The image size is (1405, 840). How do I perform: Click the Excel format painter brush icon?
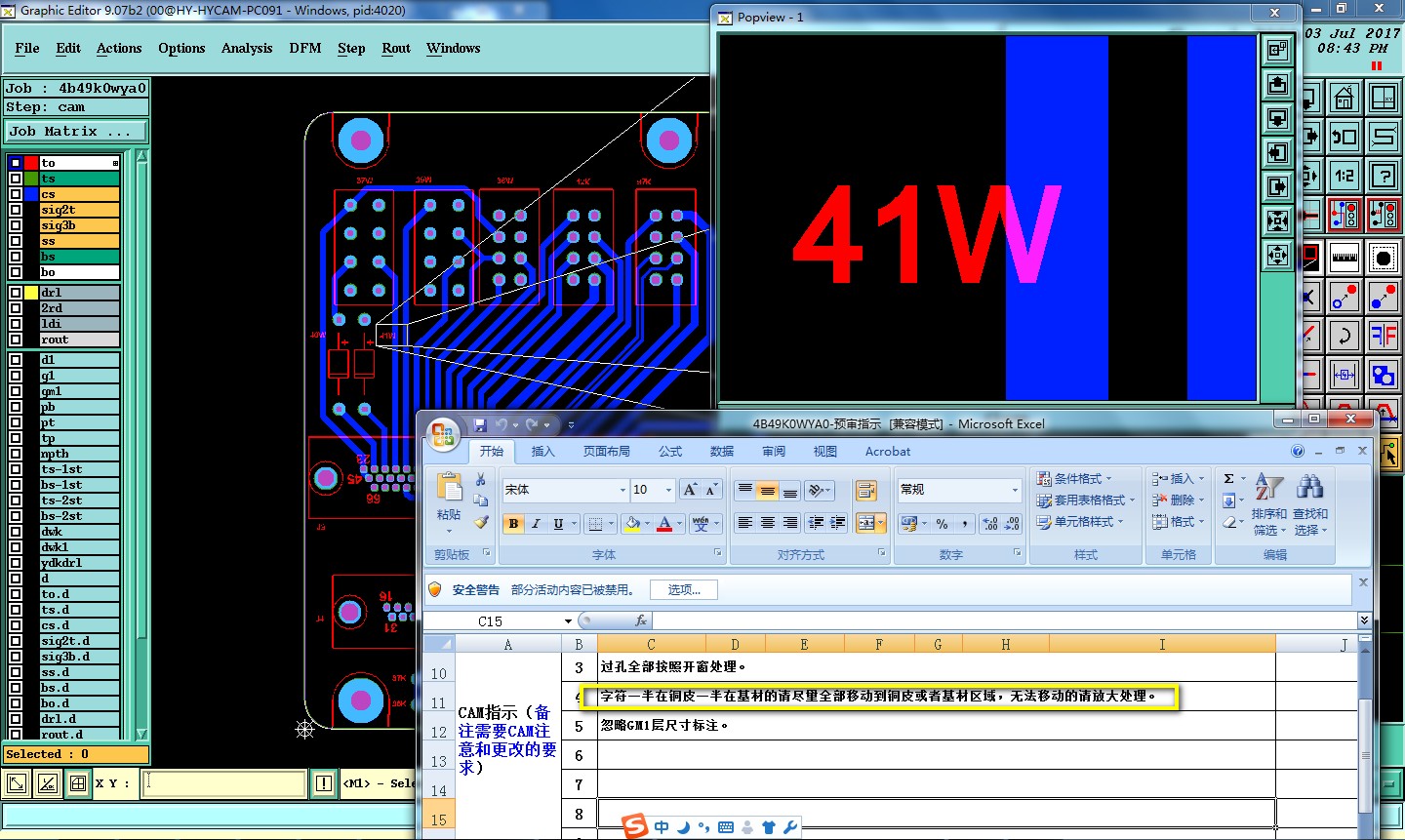(x=481, y=523)
